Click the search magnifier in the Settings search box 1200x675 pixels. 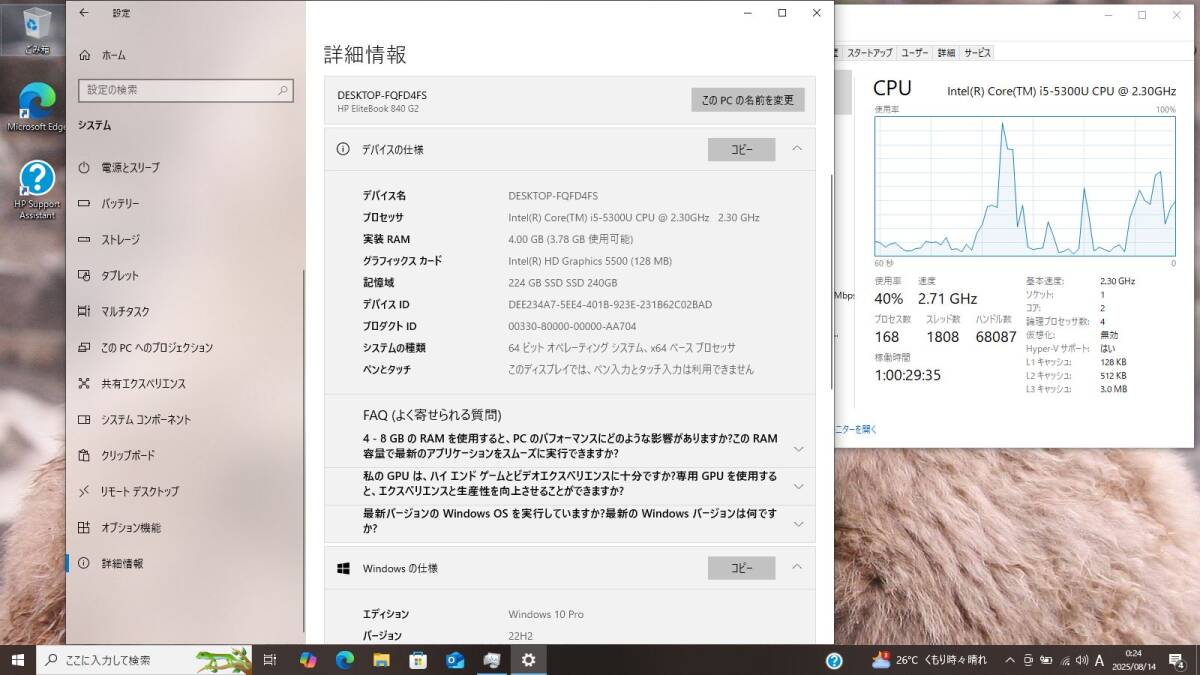(284, 90)
